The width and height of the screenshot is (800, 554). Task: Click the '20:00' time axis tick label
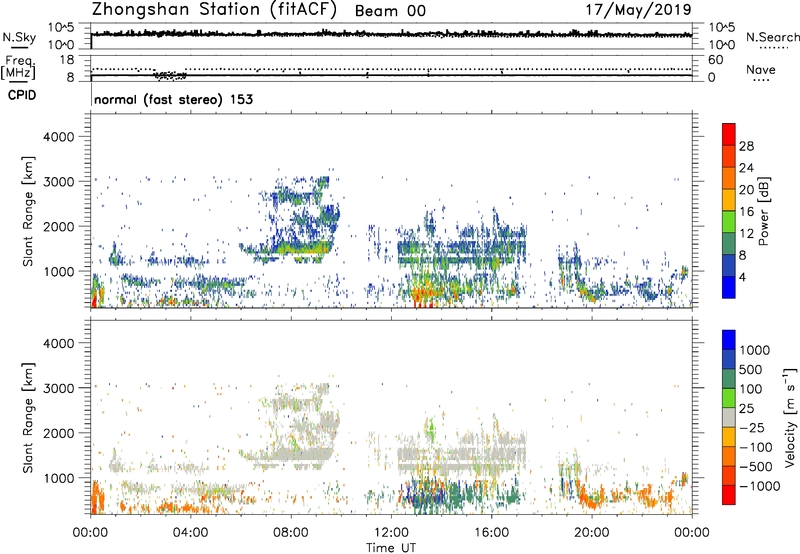pos(591,533)
